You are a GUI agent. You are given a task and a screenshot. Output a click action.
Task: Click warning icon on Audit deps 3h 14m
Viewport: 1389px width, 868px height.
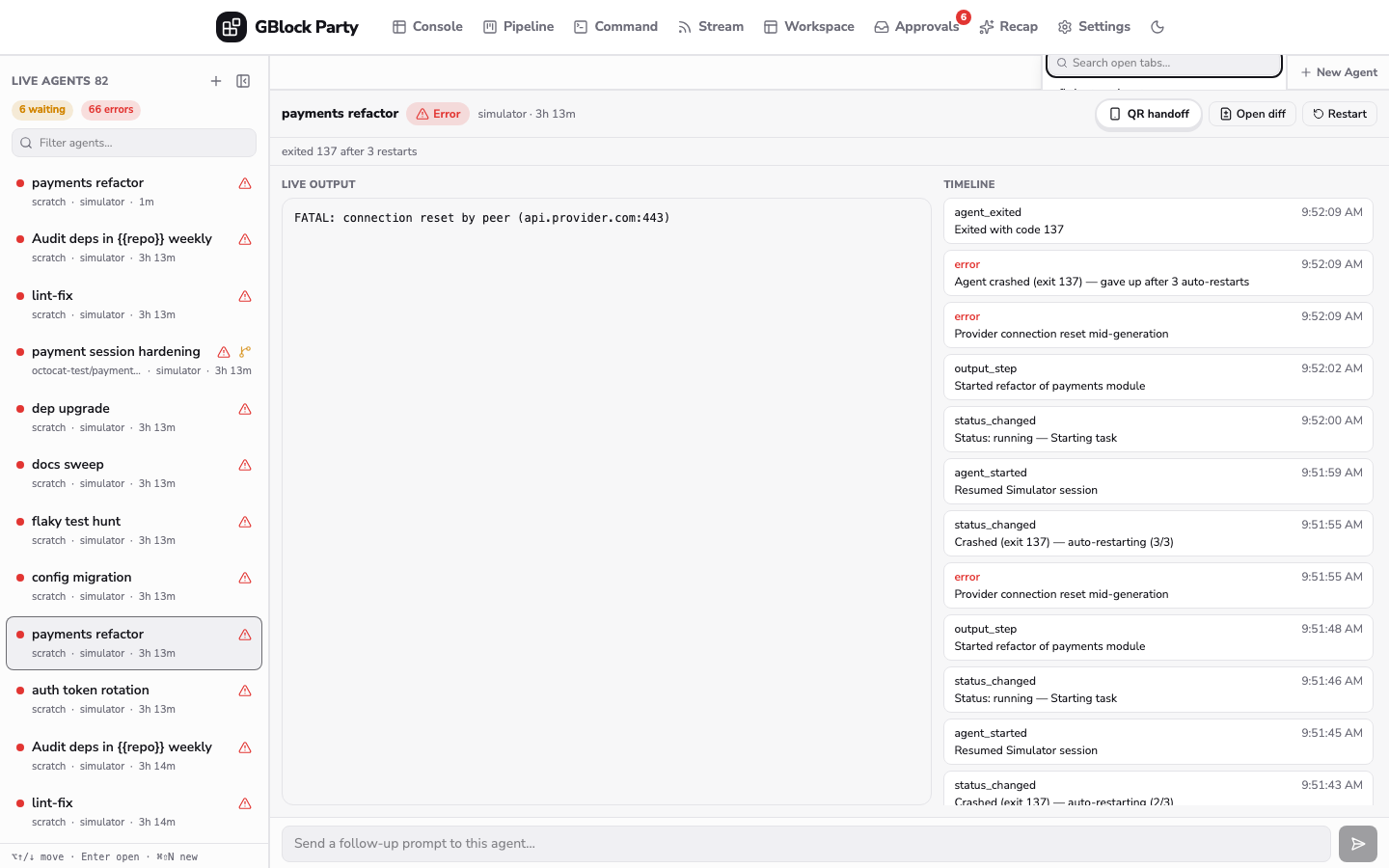[x=245, y=747]
